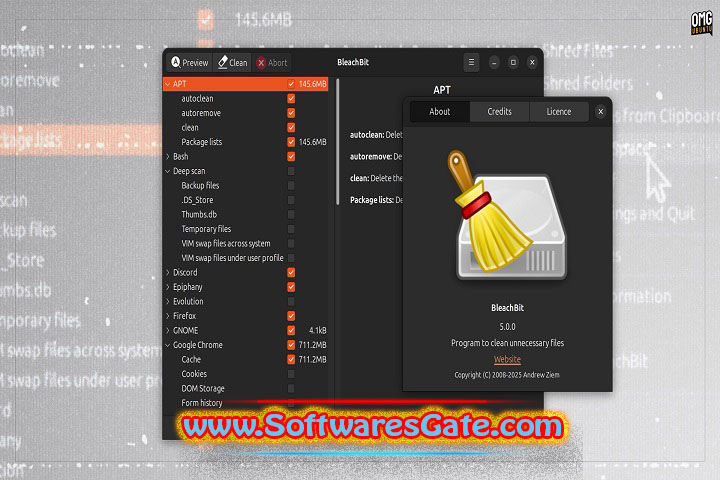Expand the Bash category
720x480 pixels.
point(168,157)
